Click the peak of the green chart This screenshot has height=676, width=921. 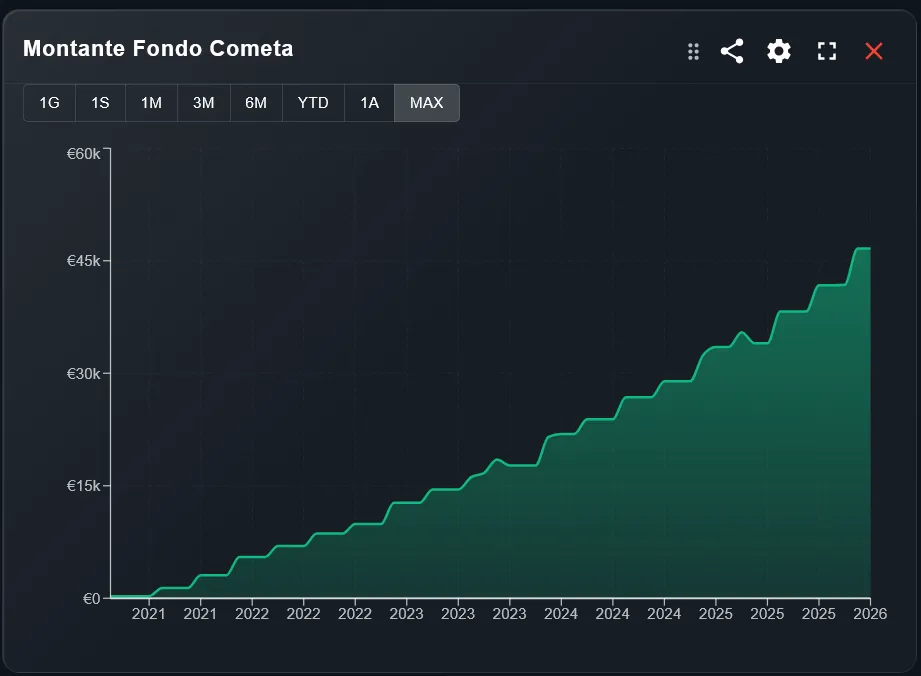[x=862, y=250]
